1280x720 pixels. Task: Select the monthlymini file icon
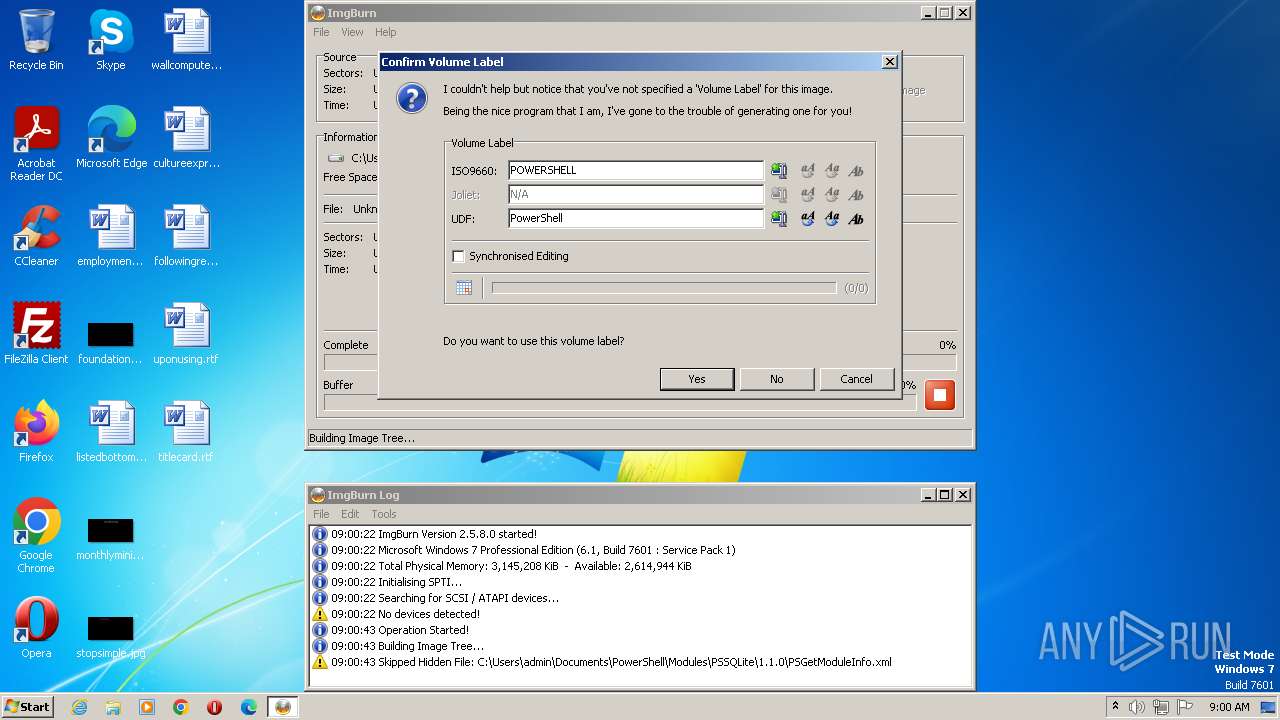point(111,539)
